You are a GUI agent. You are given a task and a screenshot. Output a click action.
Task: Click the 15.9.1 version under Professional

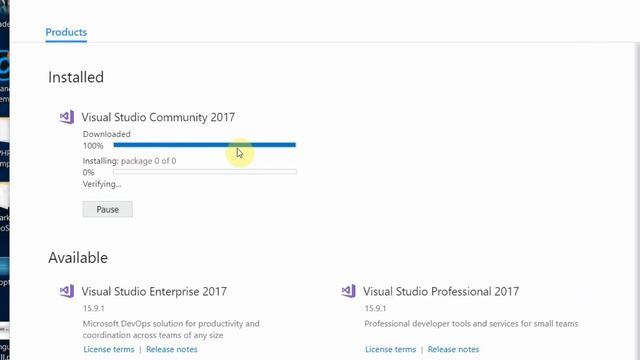pyautogui.click(x=375, y=308)
